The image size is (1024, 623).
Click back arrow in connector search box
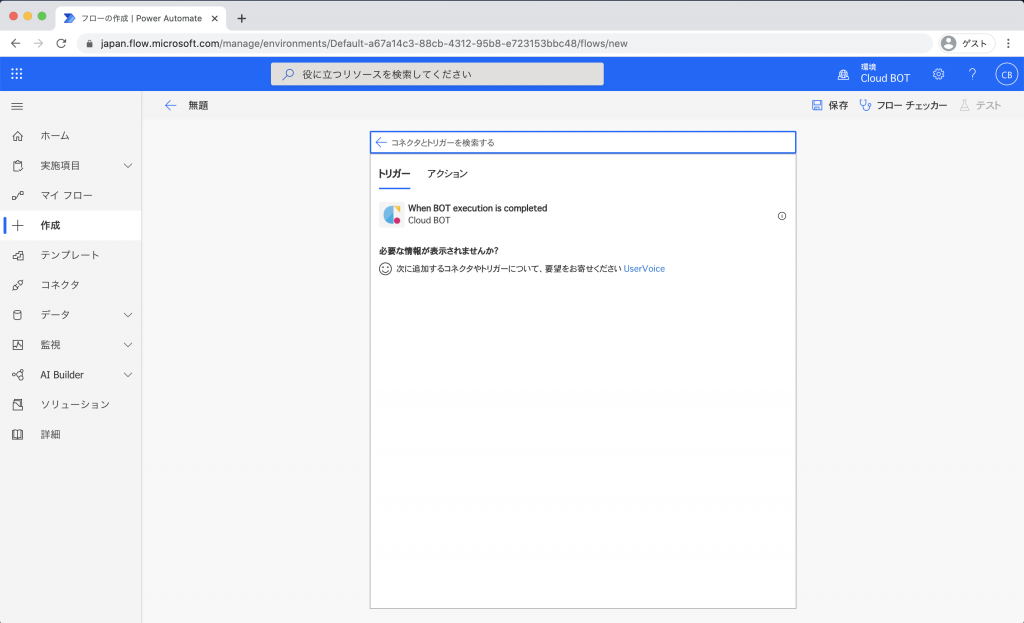point(381,142)
